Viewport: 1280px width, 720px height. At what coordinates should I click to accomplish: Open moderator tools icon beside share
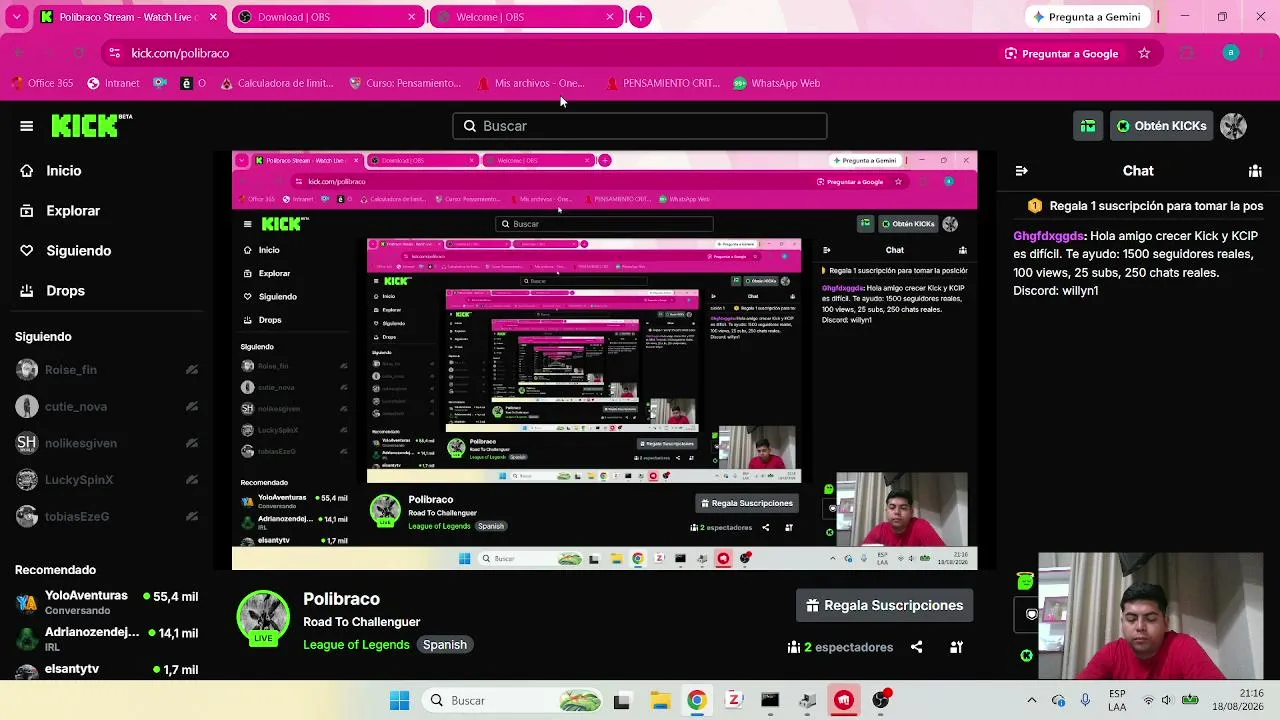click(x=956, y=647)
